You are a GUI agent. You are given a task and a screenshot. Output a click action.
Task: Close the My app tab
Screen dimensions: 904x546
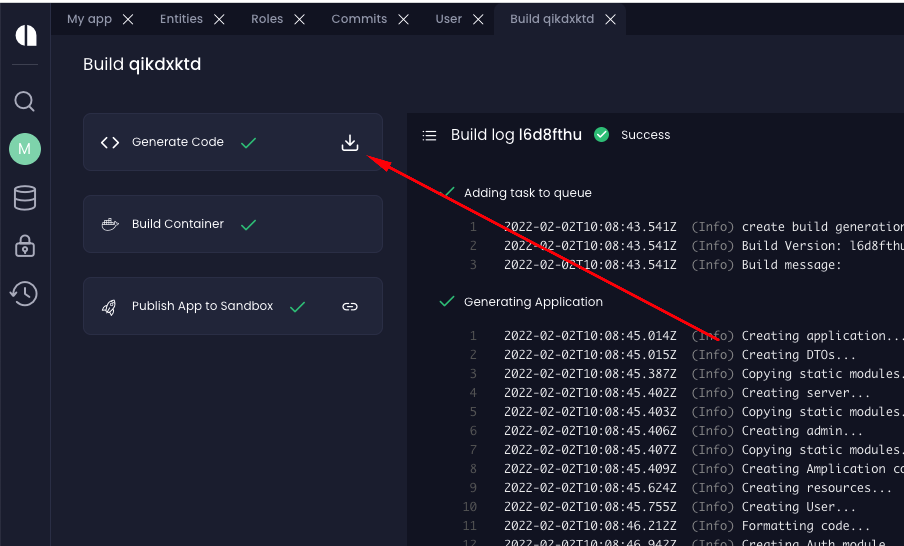coord(128,20)
